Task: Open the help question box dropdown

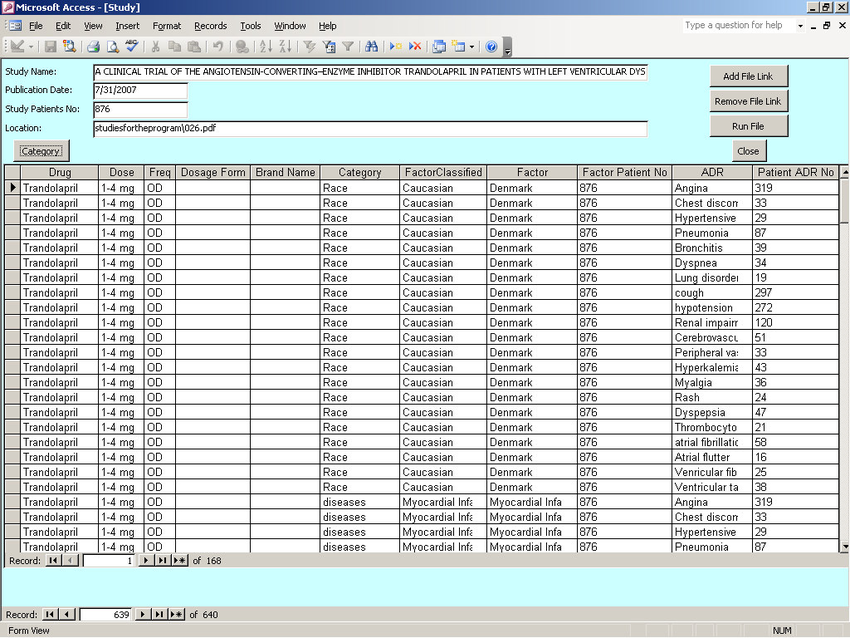Action: [x=800, y=25]
